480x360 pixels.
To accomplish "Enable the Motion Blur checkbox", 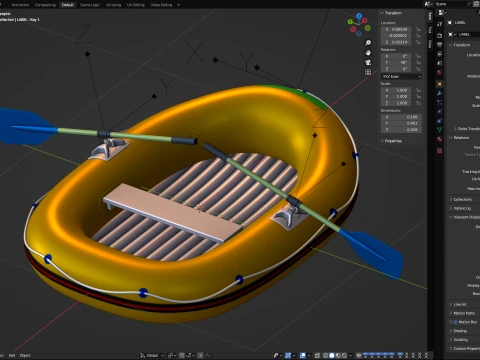I will (455, 322).
